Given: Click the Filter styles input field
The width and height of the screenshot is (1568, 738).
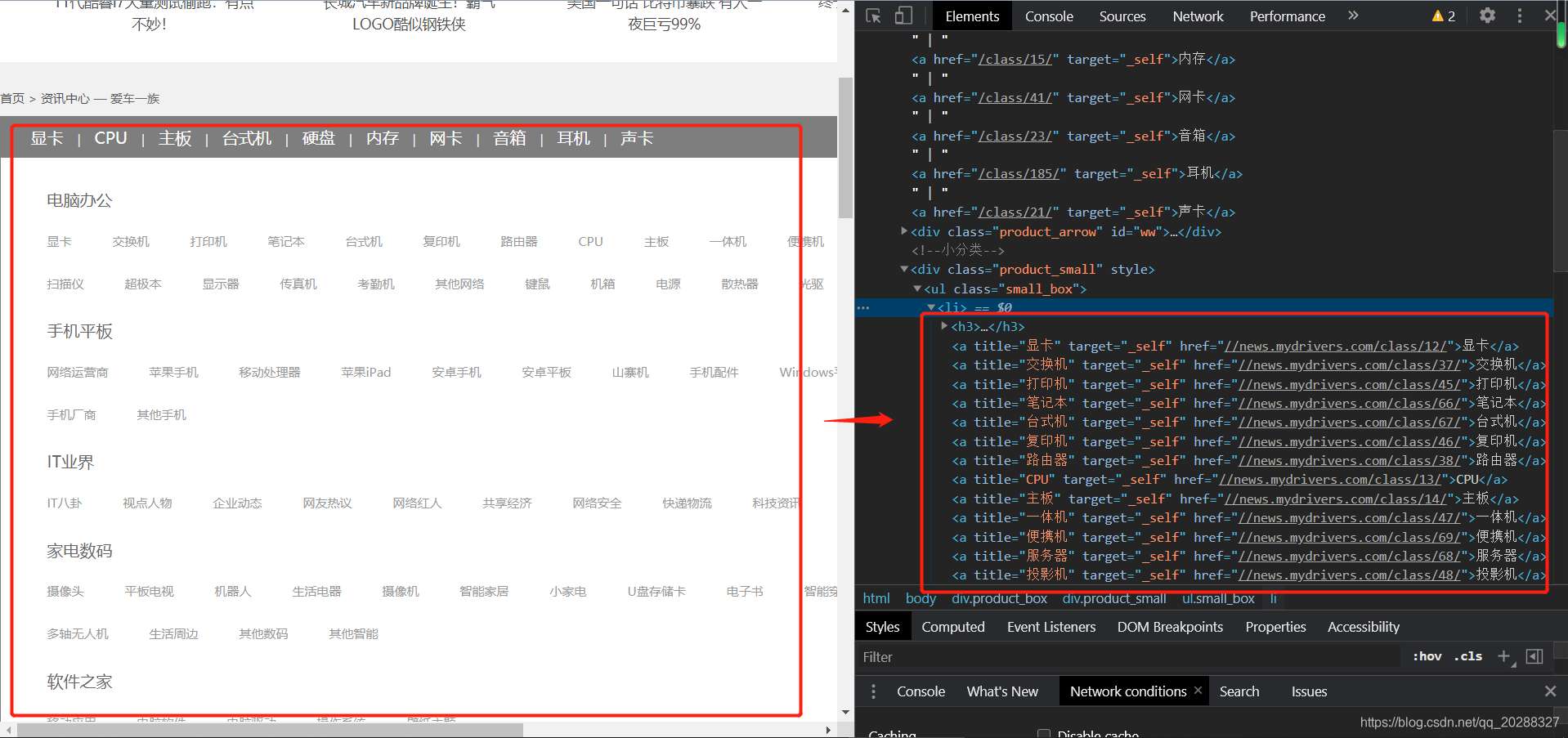Looking at the screenshot, I should (x=1128, y=656).
